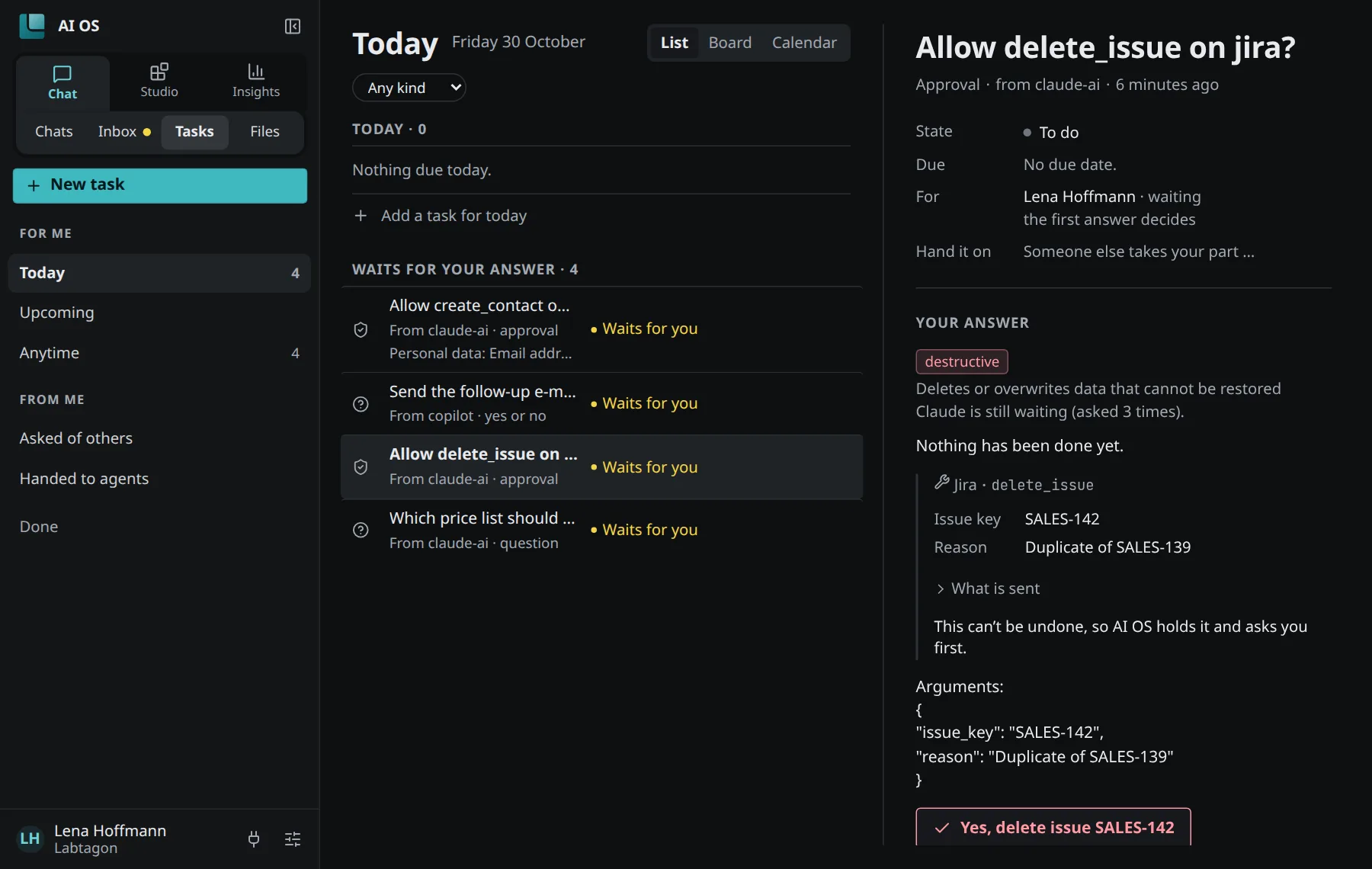Open the Inbox tab

(124, 131)
